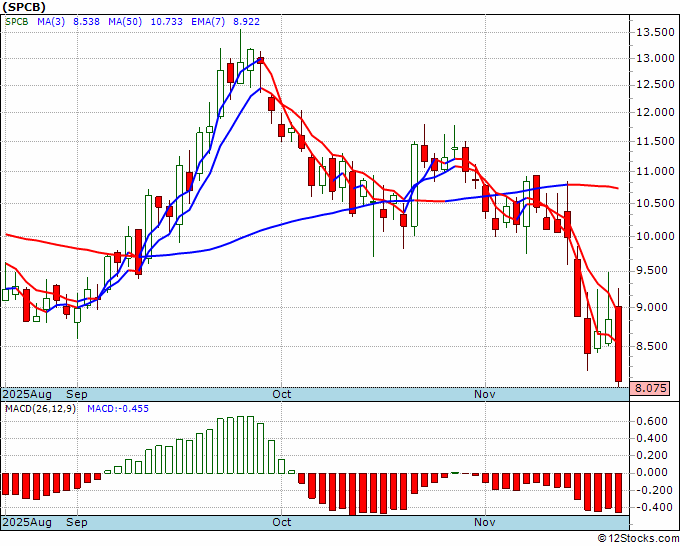Click 2025Aug on price chart time axis

(x=27, y=394)
